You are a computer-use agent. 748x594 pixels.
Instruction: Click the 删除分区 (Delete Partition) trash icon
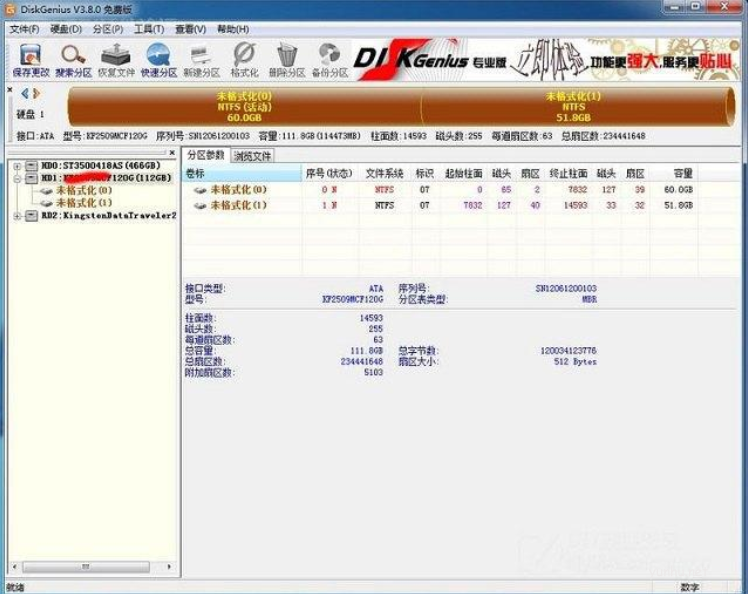coord(287,59)
